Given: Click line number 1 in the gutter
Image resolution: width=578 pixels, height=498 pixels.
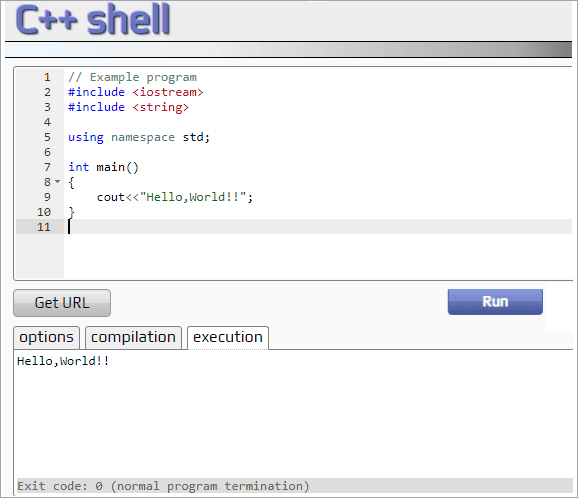Looking at the screenshot, I should point(47,77).
